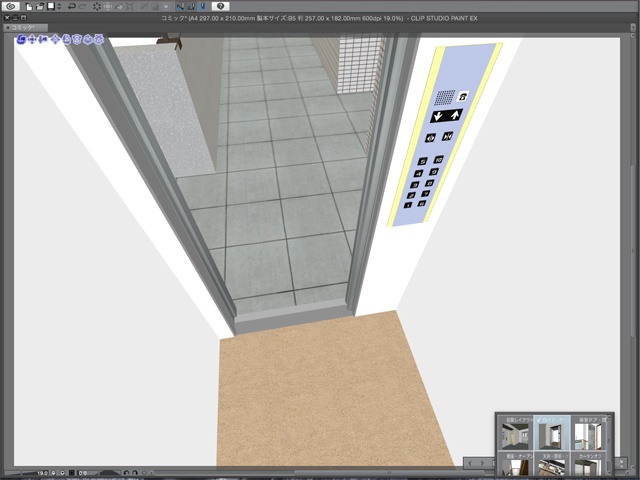Click the reset rotation icon in status bar
The image size is (640, 480).
point(144,473)
